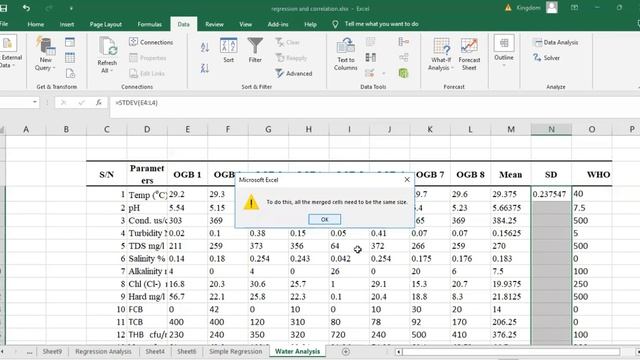
Task: Open the Sort dialog button
Action: click(229, 50)
